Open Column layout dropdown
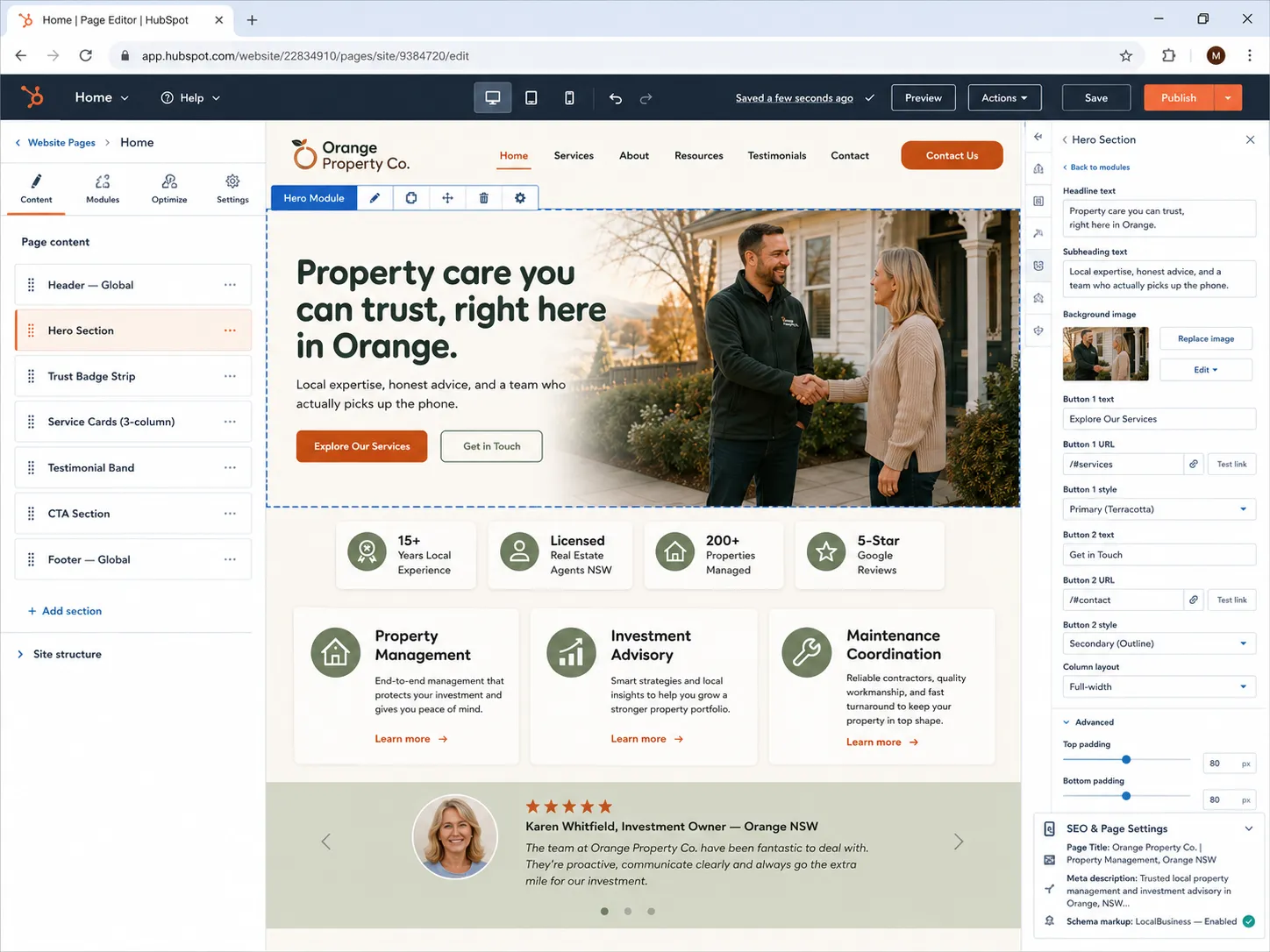This screenshot has width=1270, height=952. [x=1159, y=686]
